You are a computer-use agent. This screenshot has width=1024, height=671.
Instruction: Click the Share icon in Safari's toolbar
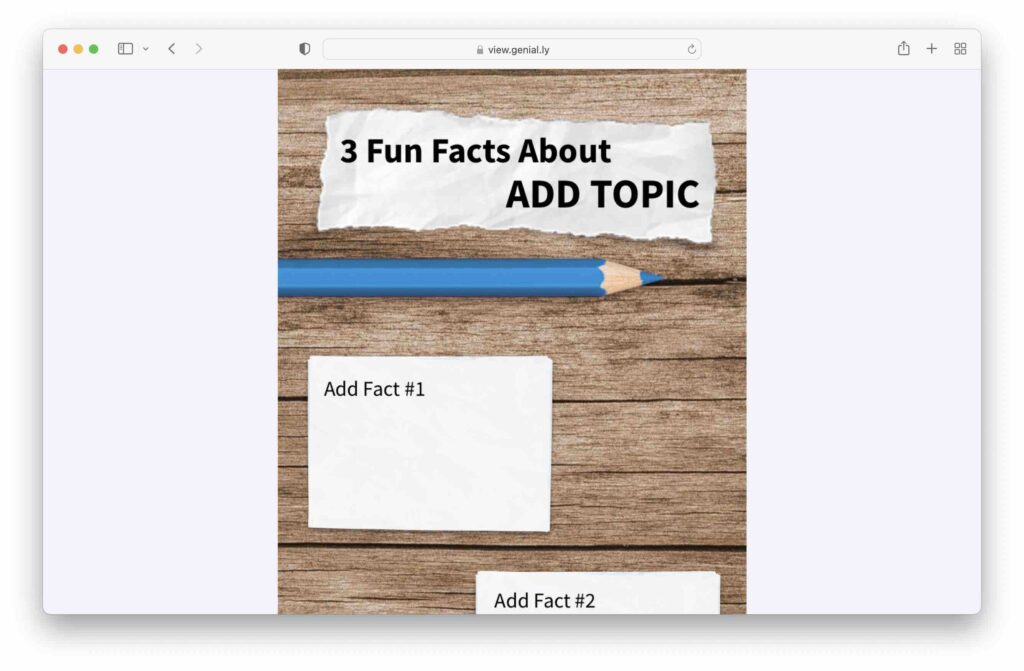[903, 48]
